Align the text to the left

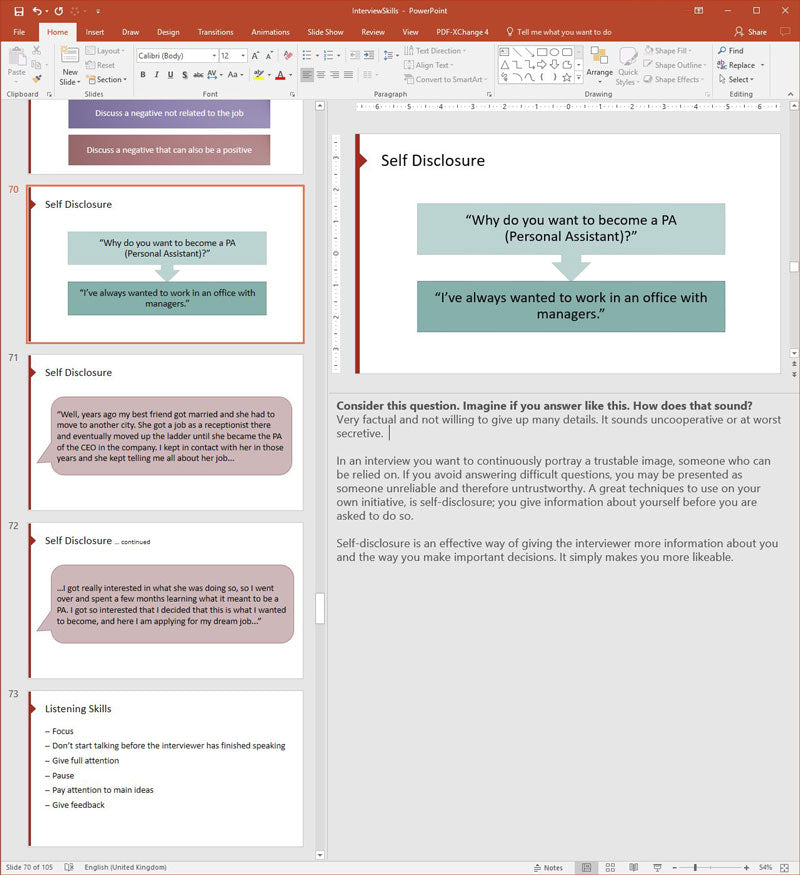(x=307, y=74)
